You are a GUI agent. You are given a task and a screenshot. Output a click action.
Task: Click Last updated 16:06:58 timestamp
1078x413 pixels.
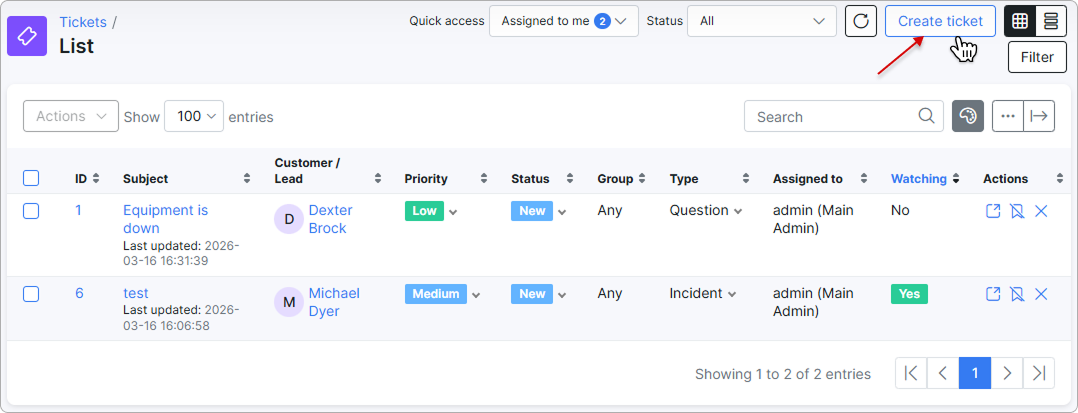tap(181, 317)
